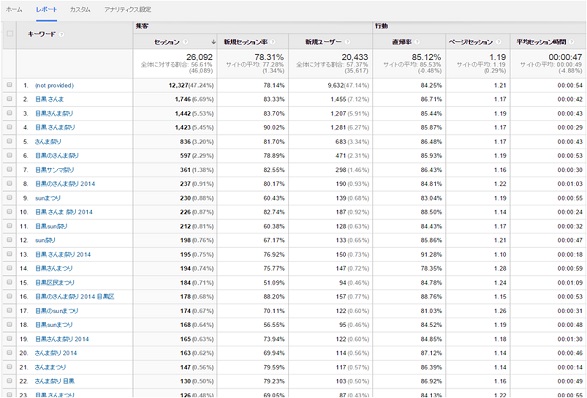Check the box for row 20 さんま祭り 2014
587x398 pixels.
click(x=10, y=353)
